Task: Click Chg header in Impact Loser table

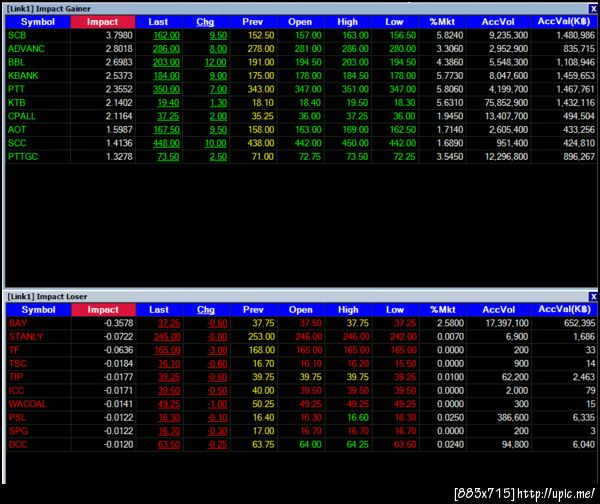Action: [206, 310]
